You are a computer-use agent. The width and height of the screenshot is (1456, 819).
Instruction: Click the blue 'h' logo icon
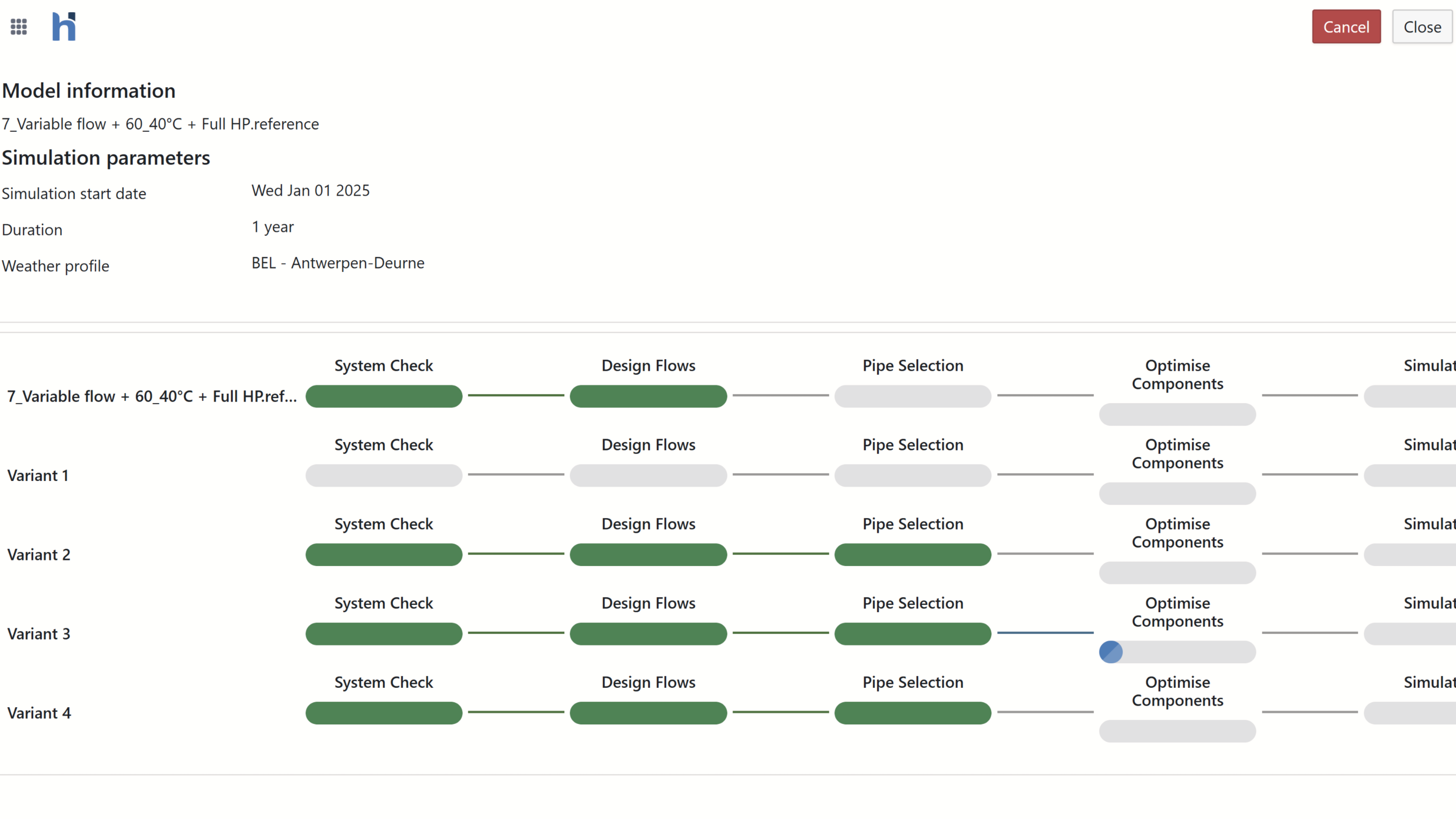coord(64,27)
